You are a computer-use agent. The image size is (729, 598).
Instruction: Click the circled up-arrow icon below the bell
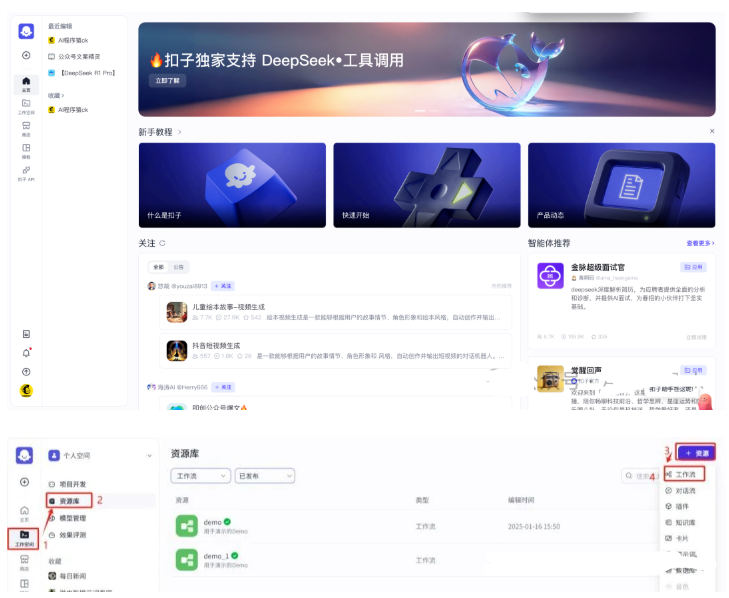coord(26,372)
